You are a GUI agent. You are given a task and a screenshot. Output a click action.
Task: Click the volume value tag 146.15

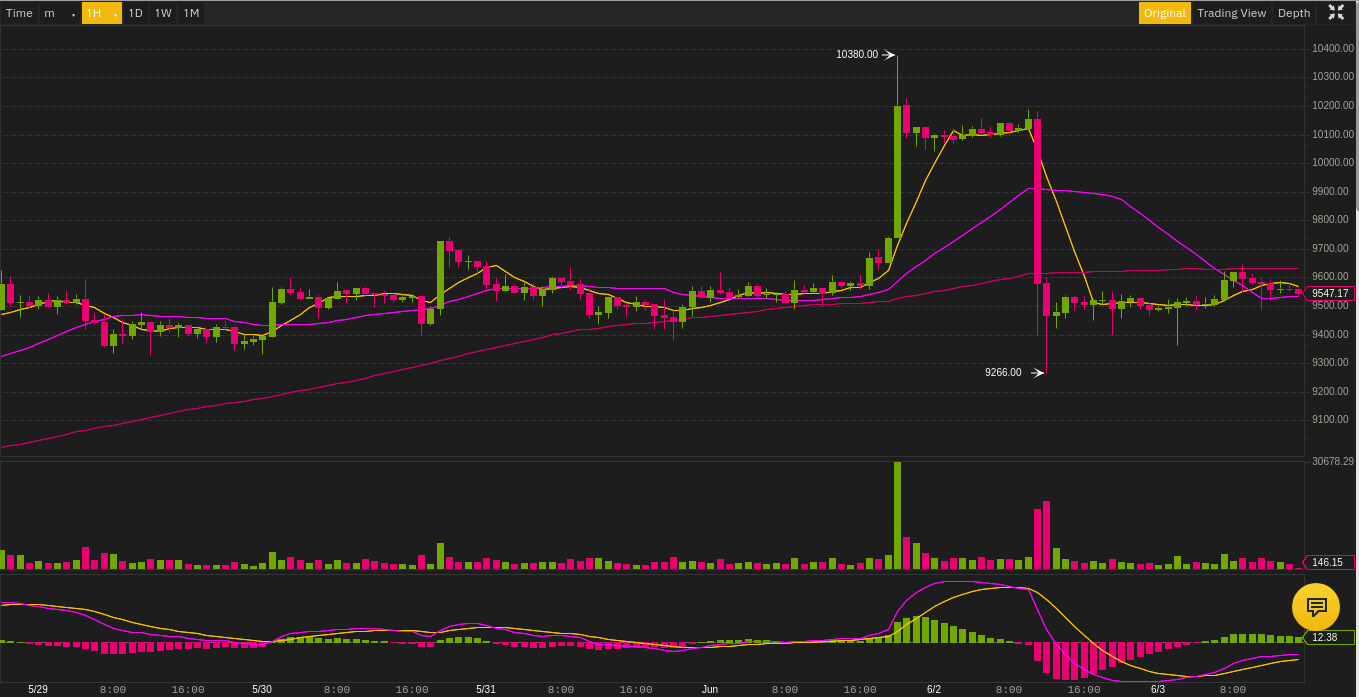click(x=1330, y=562)
